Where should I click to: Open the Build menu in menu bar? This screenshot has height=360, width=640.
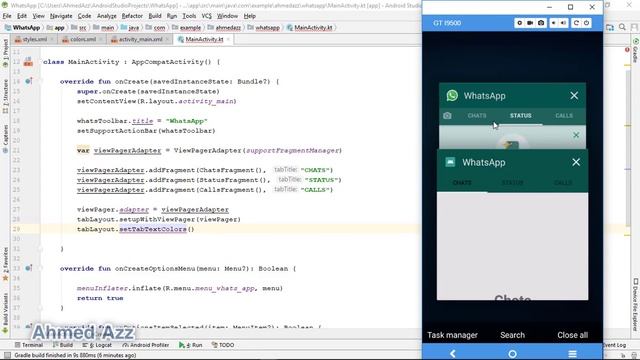click(155, 16)
